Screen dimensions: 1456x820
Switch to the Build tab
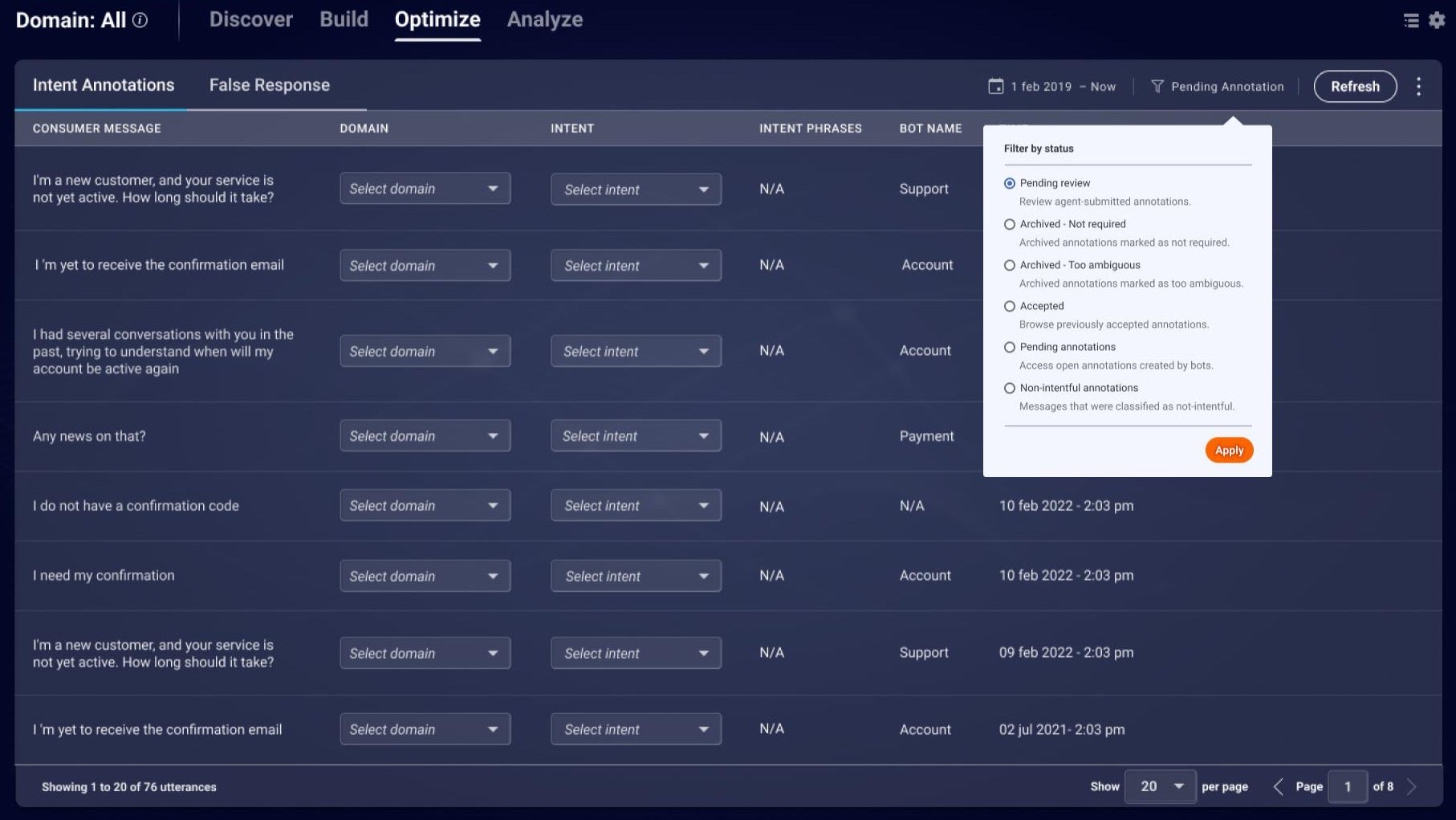click(344, 20)
